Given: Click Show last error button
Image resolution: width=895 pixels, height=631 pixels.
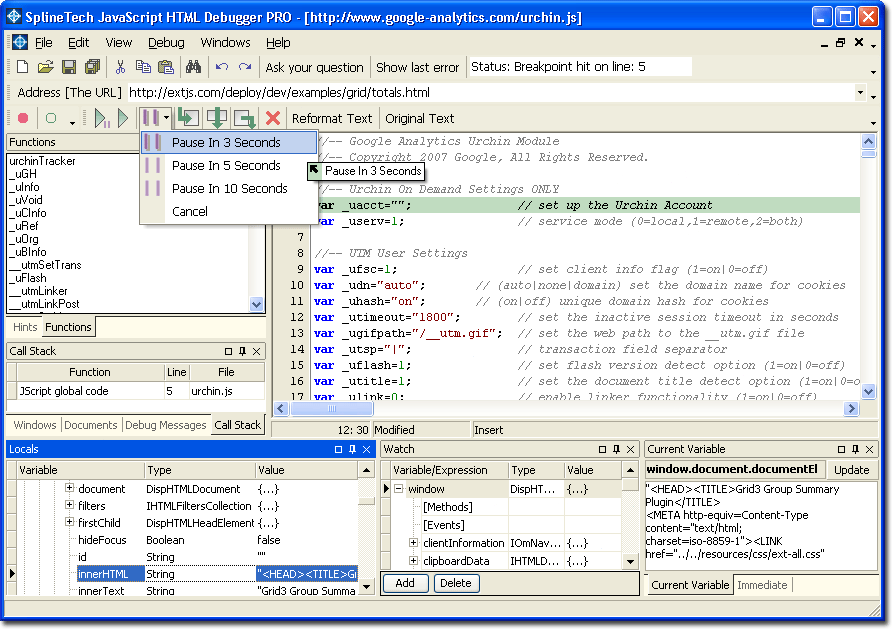Looking at the screenshot, I should [417, 68].
